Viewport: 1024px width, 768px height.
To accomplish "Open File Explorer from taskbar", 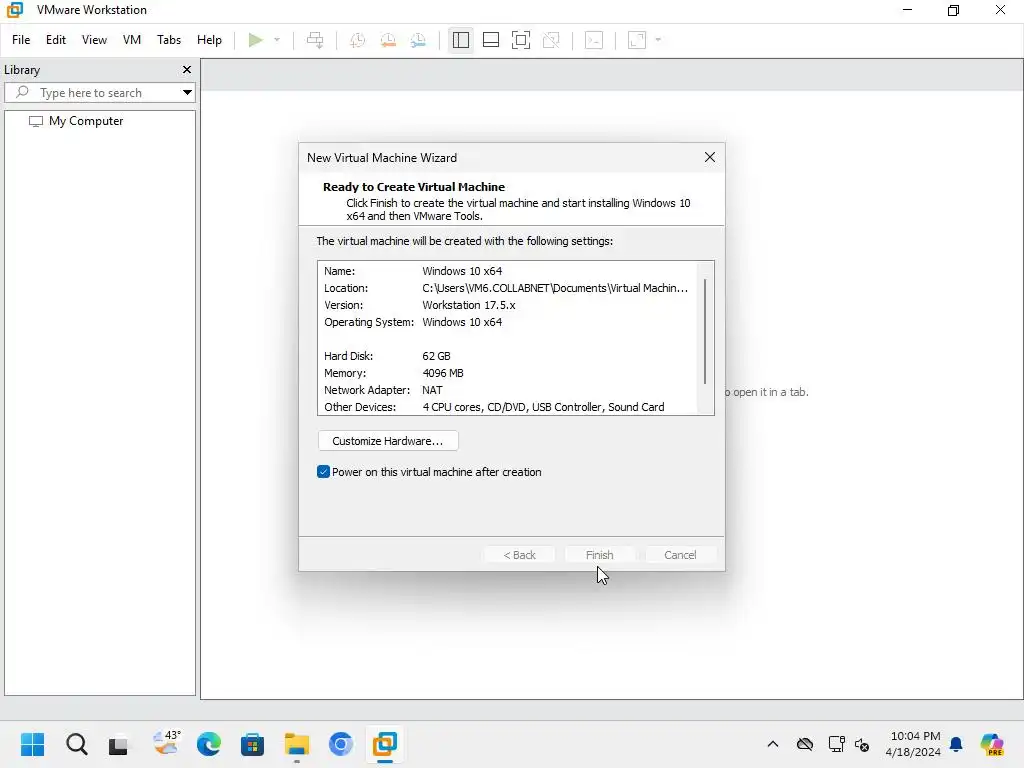I will coord(296,744).
